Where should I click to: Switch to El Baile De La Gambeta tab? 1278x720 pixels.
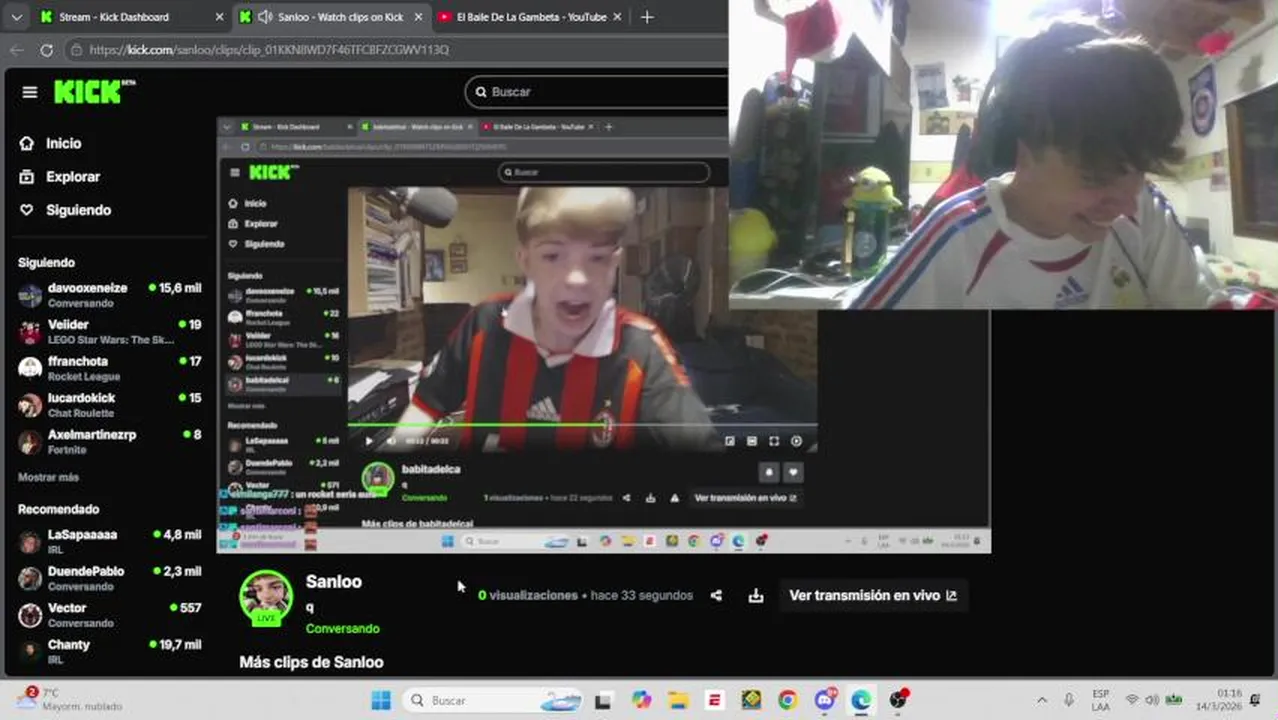(x=531, y=17)
